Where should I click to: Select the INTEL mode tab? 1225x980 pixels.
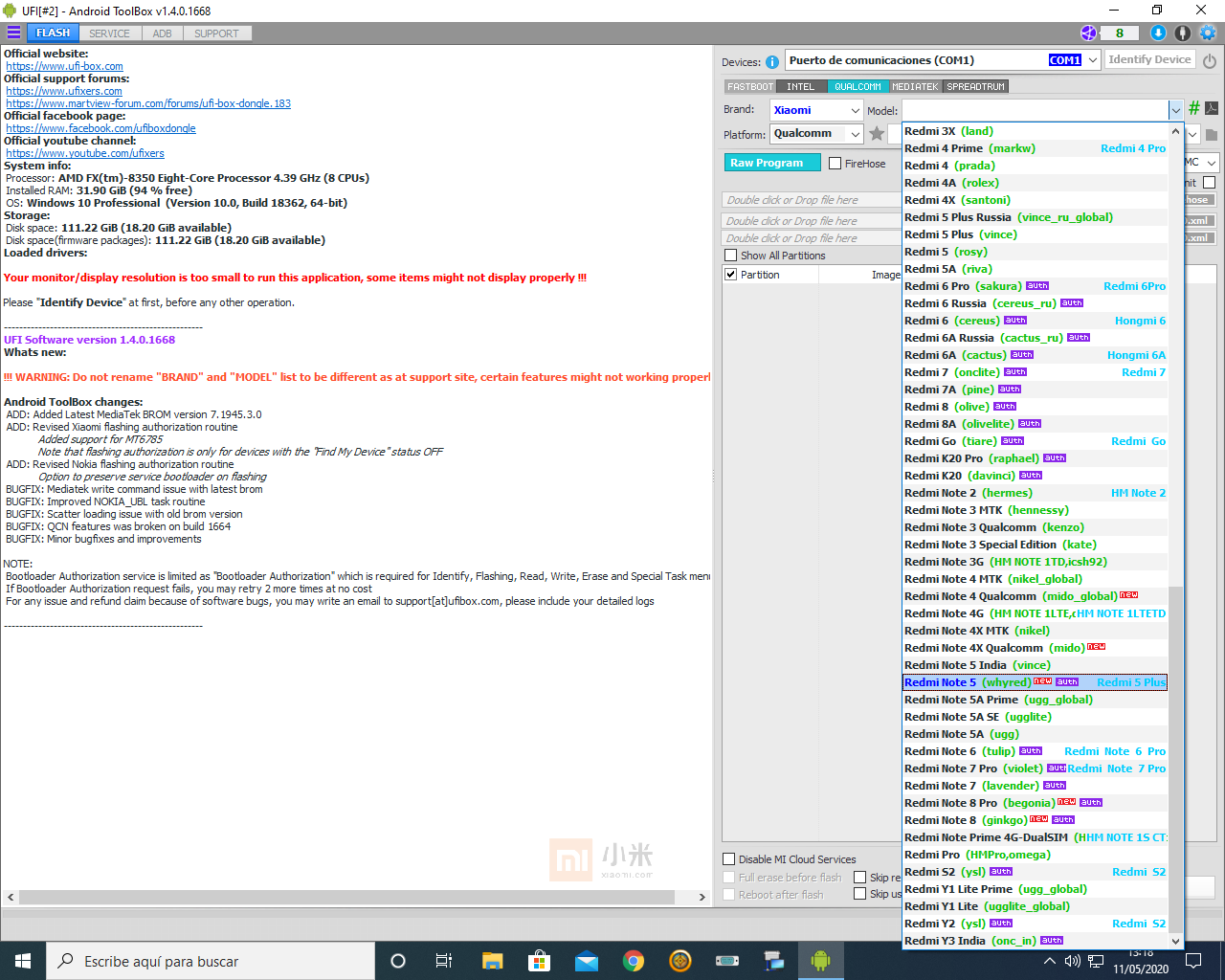[801, 86]
